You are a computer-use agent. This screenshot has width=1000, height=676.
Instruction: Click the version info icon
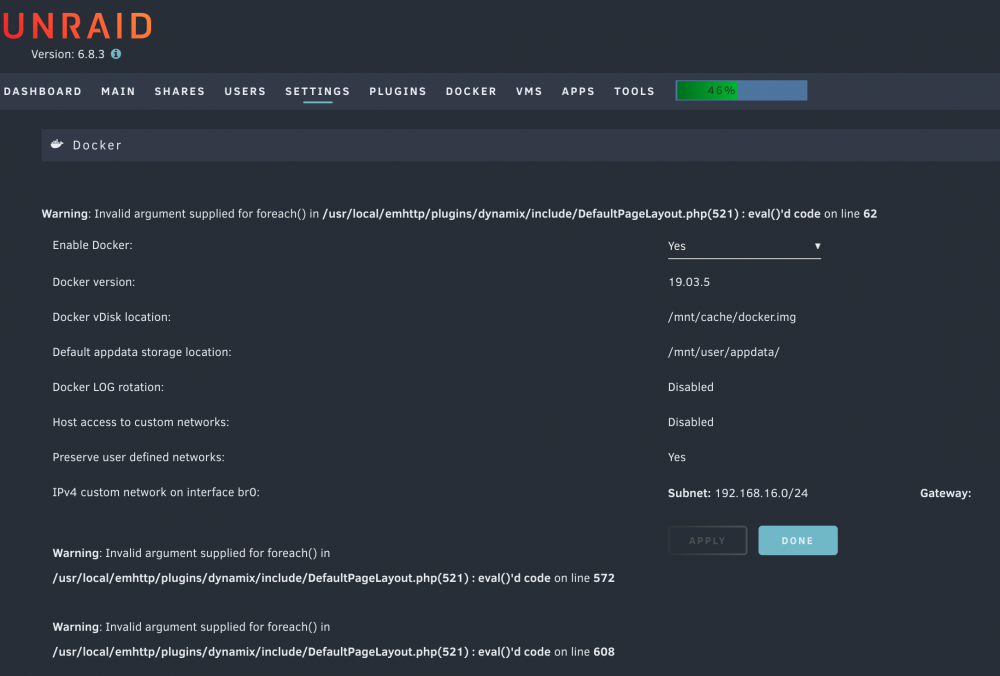click(116, 54)
